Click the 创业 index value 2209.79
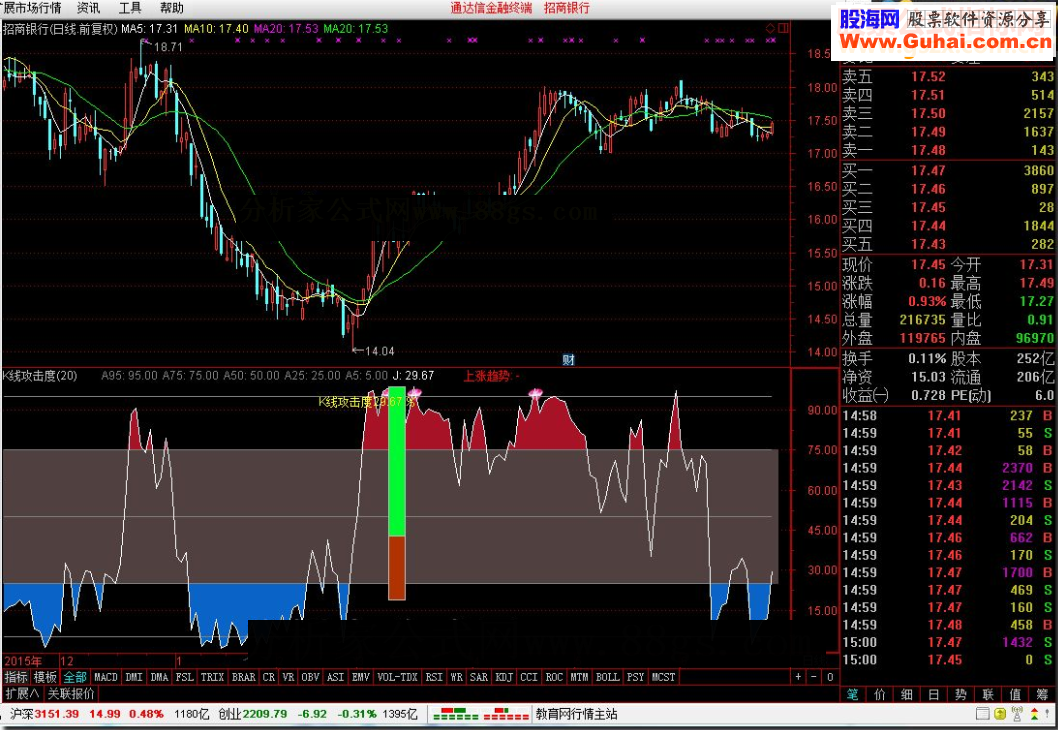1058x730 pixels. 265,714
